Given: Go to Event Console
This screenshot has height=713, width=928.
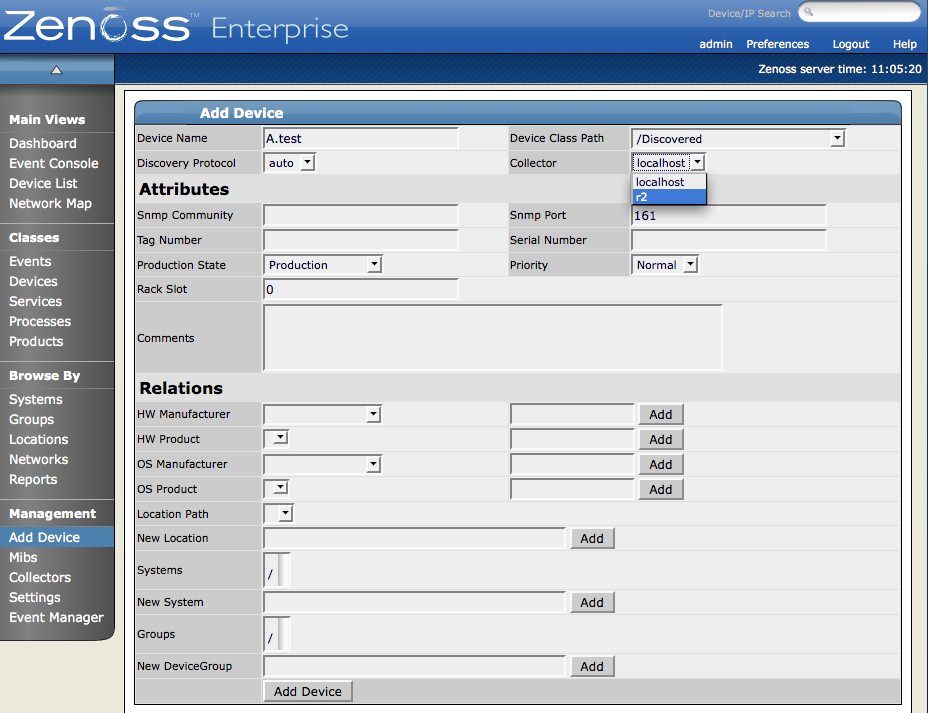Looking at the screenshot, I should pos(53,163).
